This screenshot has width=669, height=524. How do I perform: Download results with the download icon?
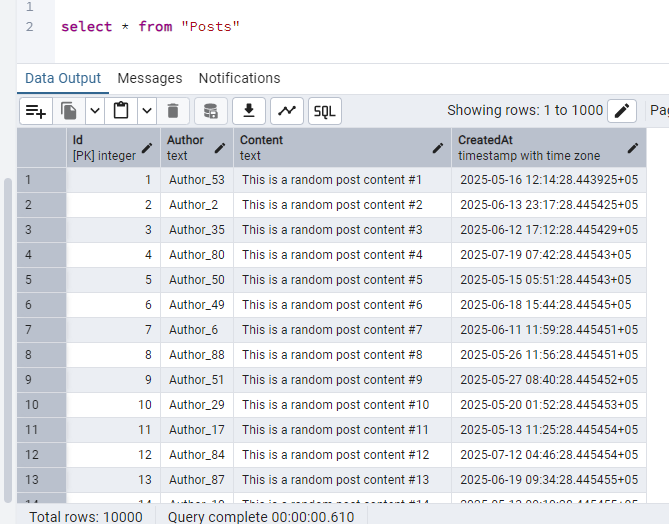pyautogui.click(x=249, y=111)
